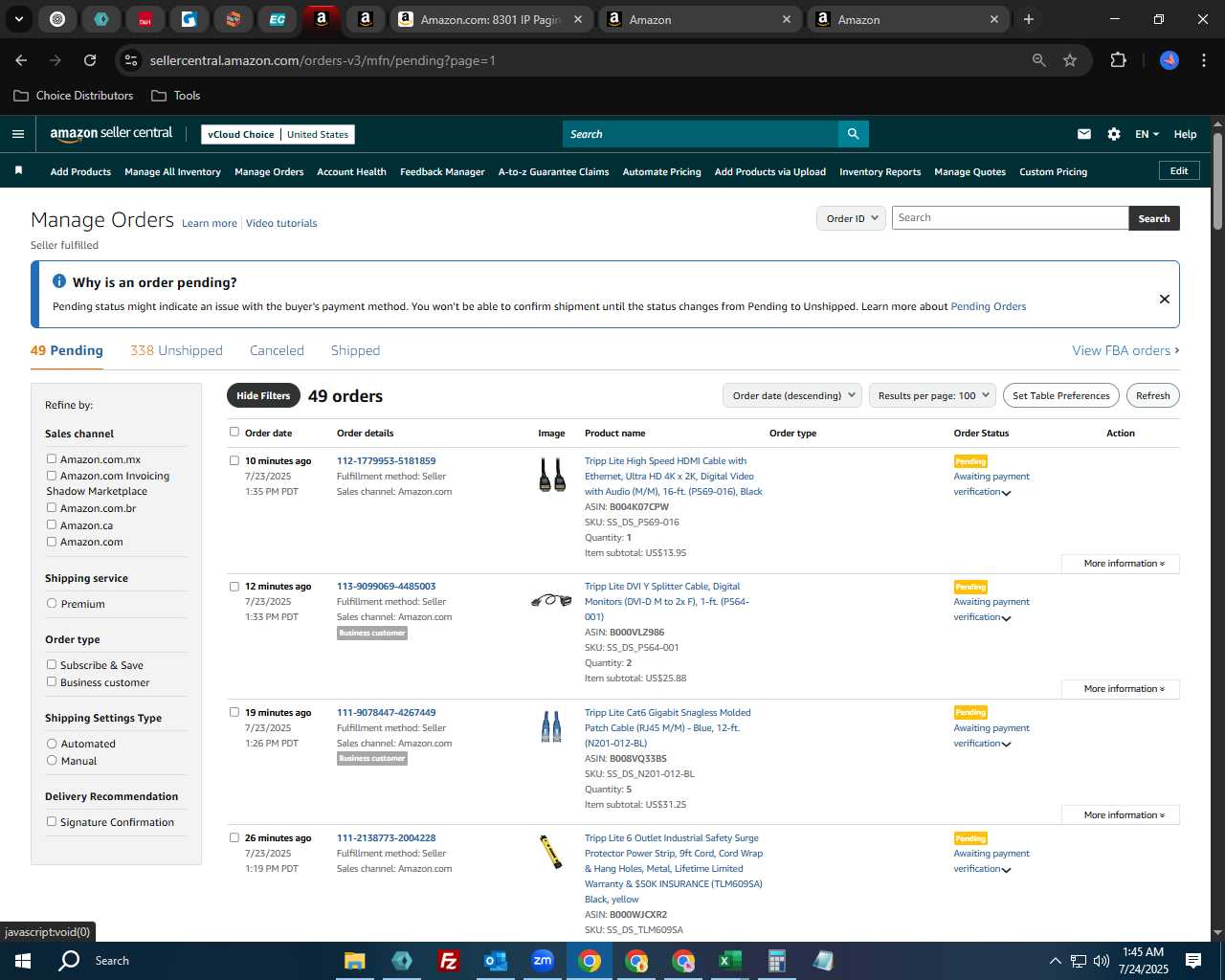Open order link 111-2138773-2004228

click(x=386, y=837)
